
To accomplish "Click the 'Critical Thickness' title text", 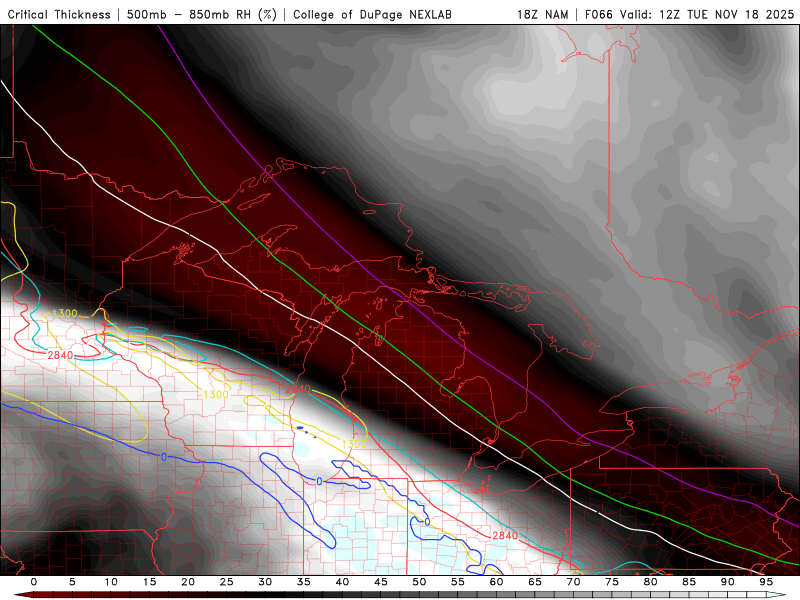I will pyautogui.click(x=59, y=15).
